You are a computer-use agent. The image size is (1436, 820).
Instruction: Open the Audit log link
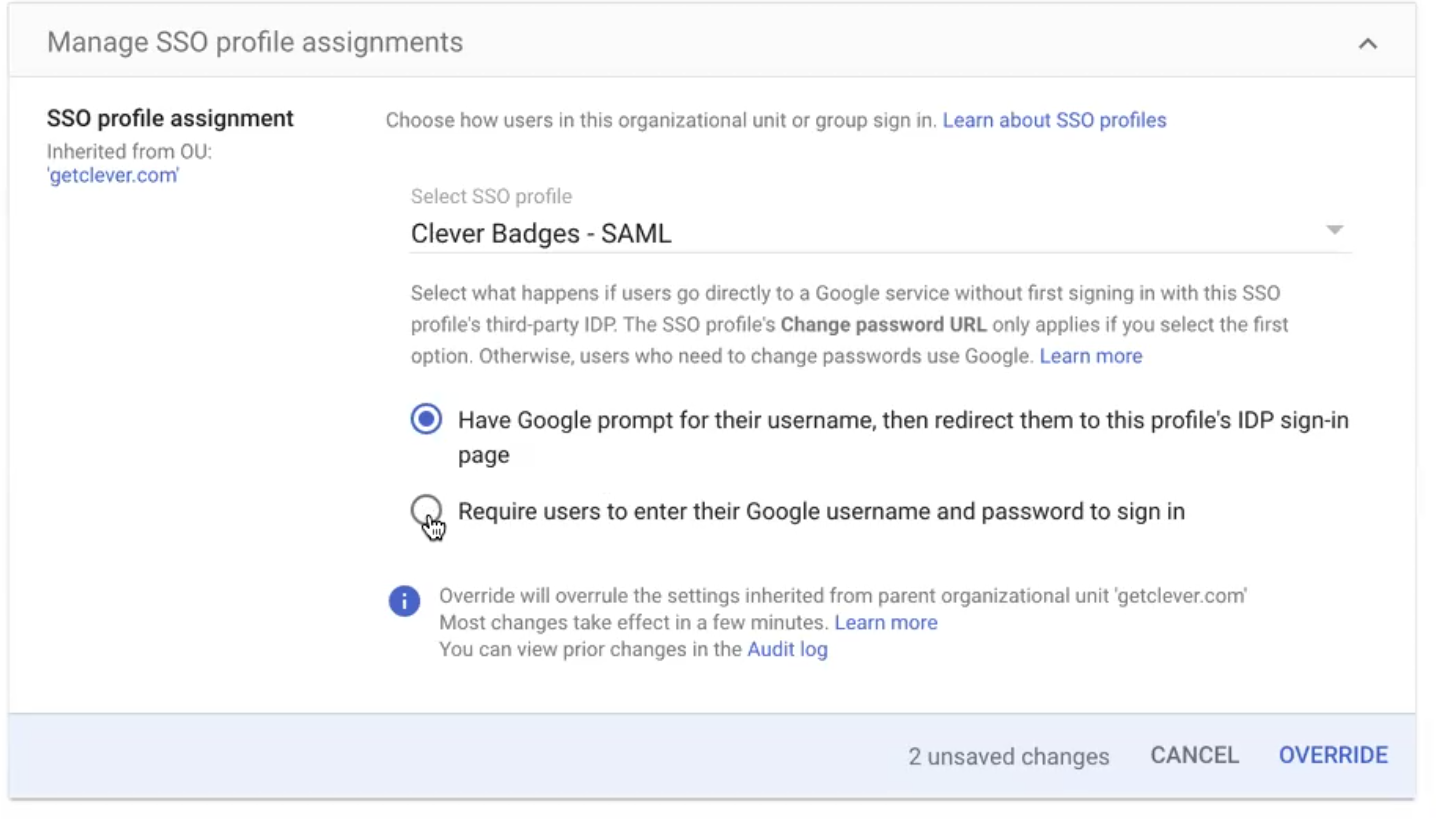point(787,649)
